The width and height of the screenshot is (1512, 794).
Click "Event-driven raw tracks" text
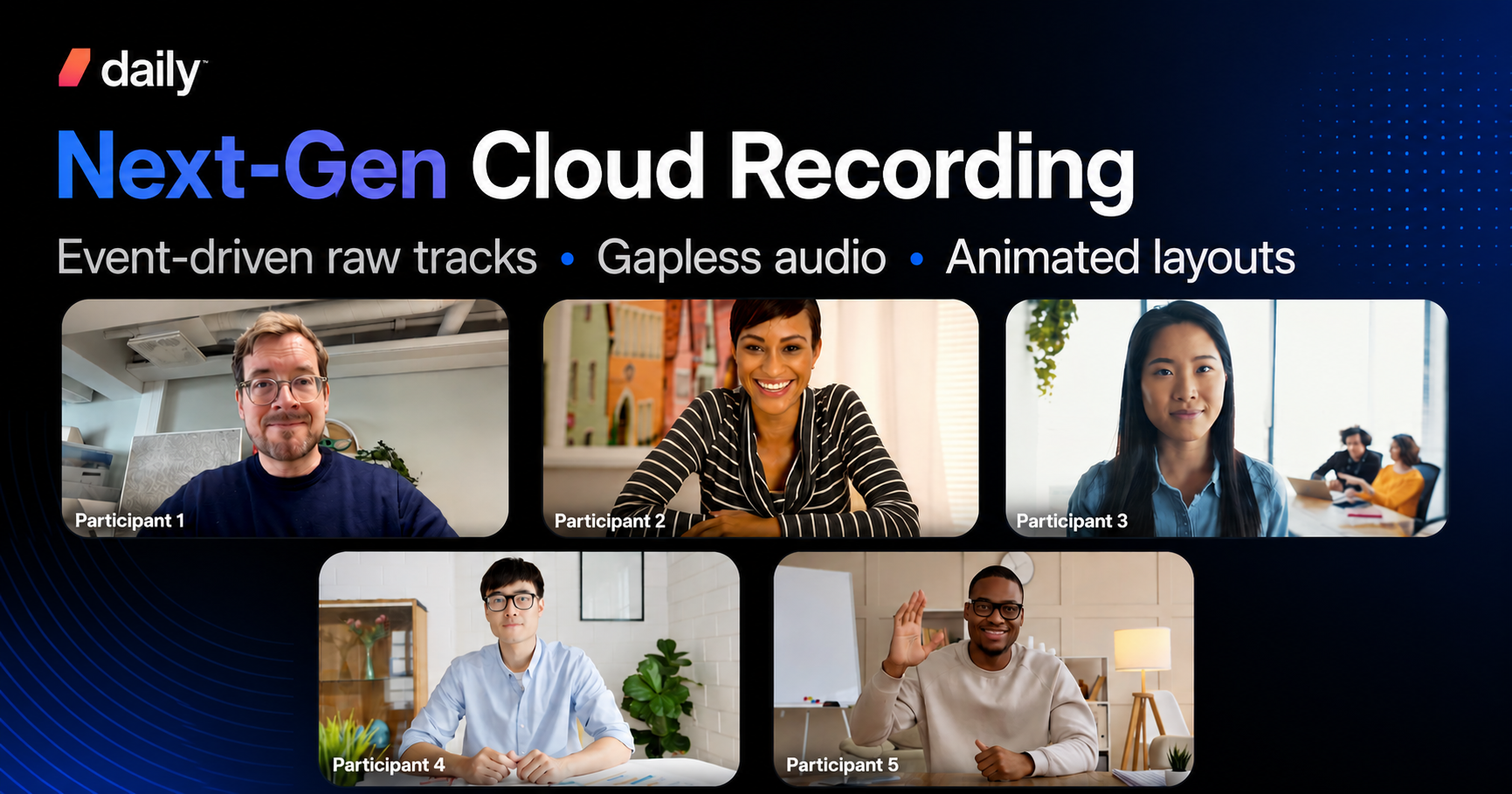pyautogui.click(x=297, y=258)
